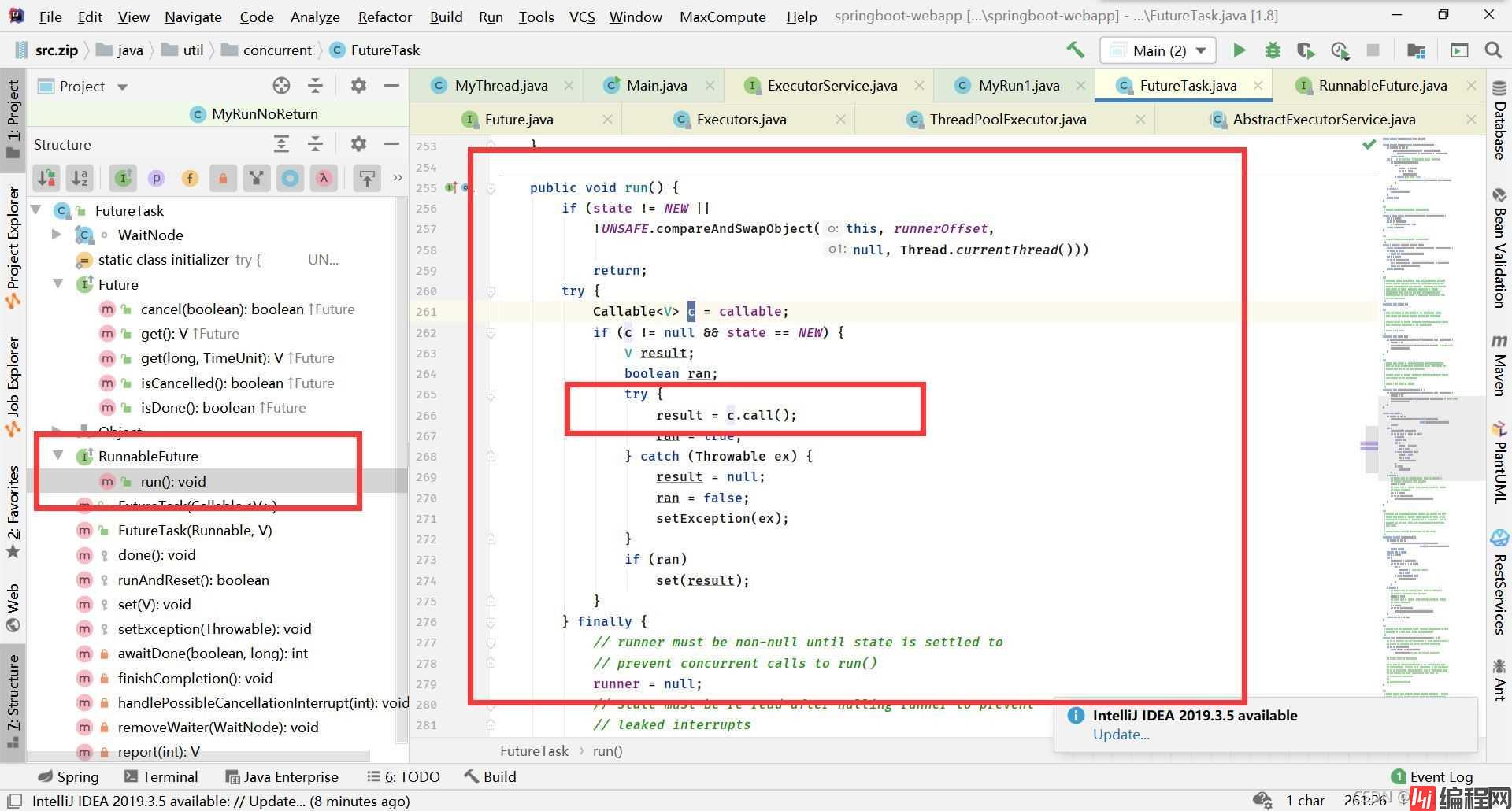Collapse the RunnableFuture node
The height and width of the screenshot is (811, 1512).
[57, 455]
